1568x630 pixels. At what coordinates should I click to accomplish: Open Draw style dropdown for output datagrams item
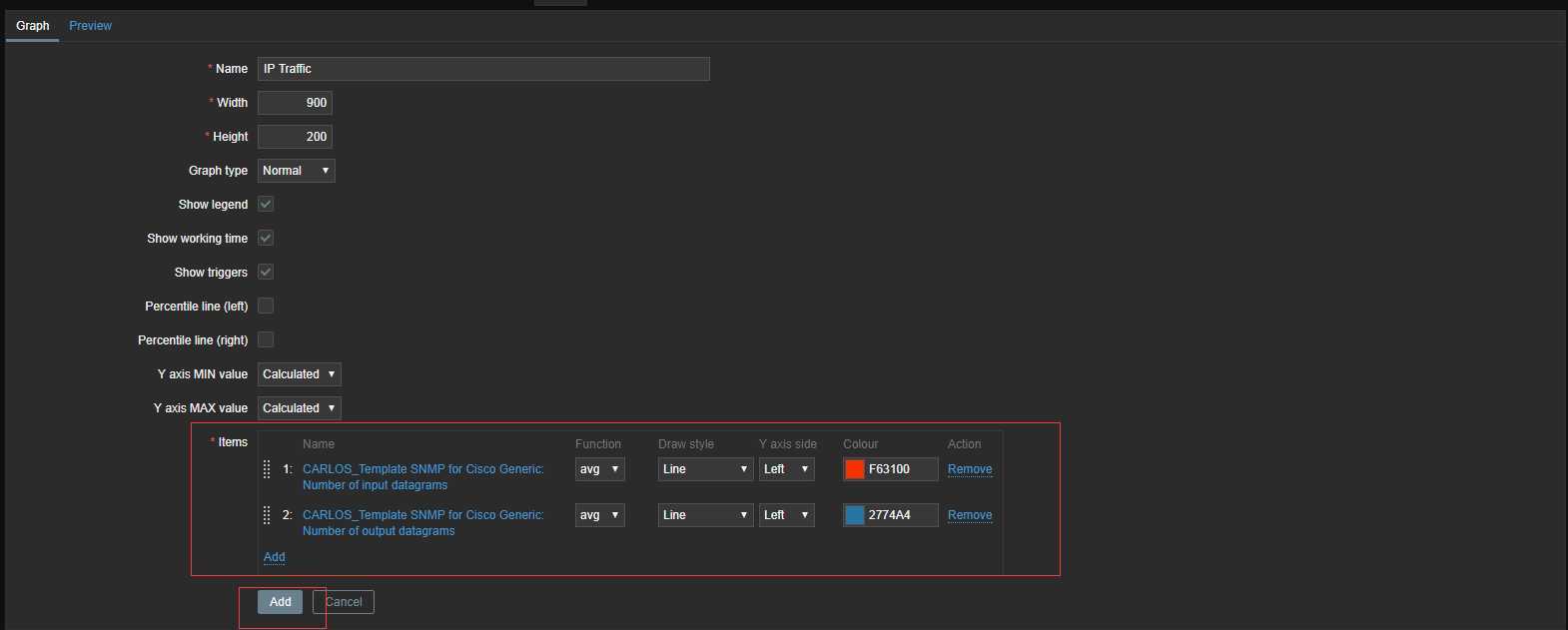pyautogui.click(x=706, y=515)
